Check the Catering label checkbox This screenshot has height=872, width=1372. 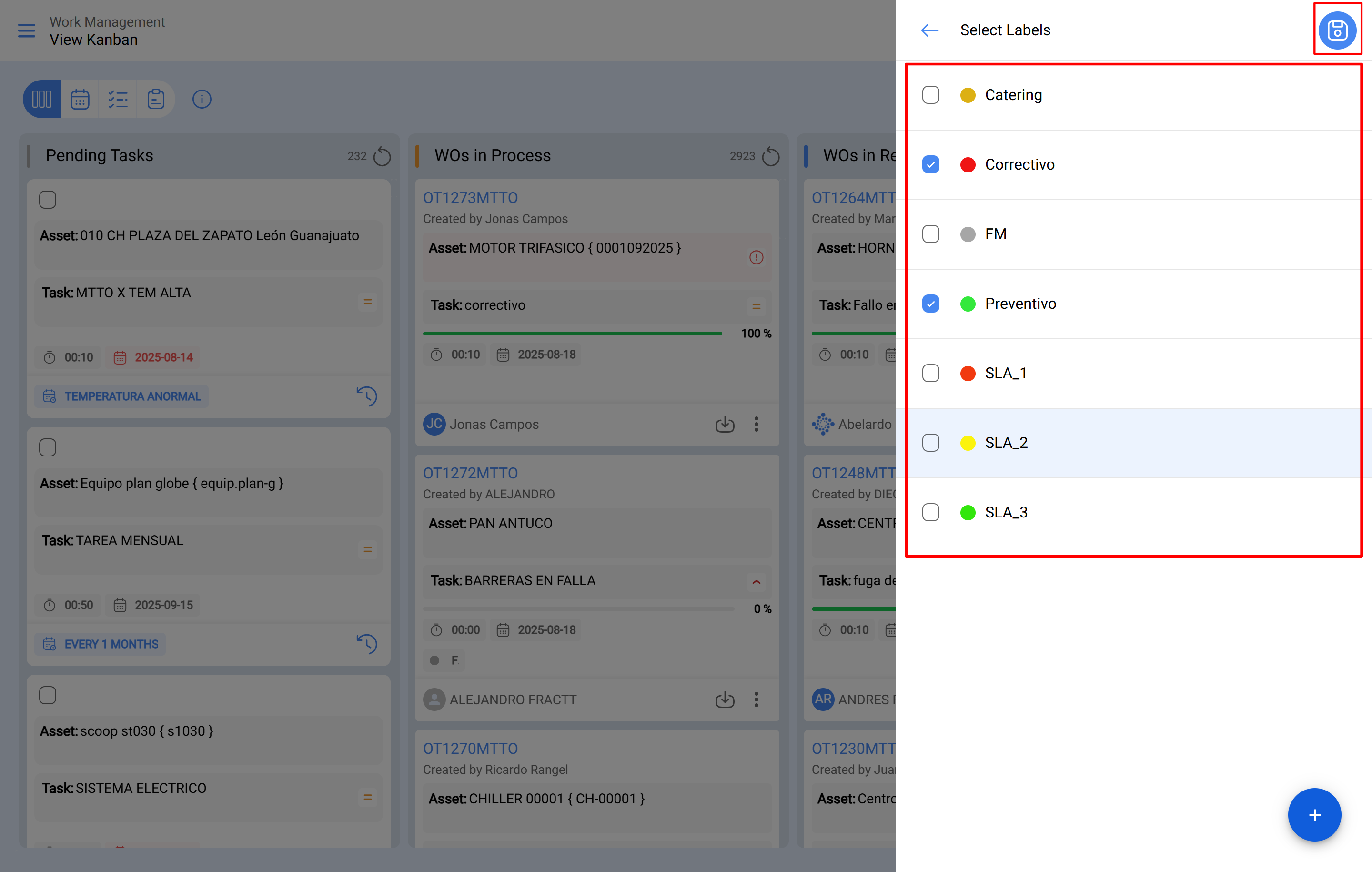click(x=930, y=95)
